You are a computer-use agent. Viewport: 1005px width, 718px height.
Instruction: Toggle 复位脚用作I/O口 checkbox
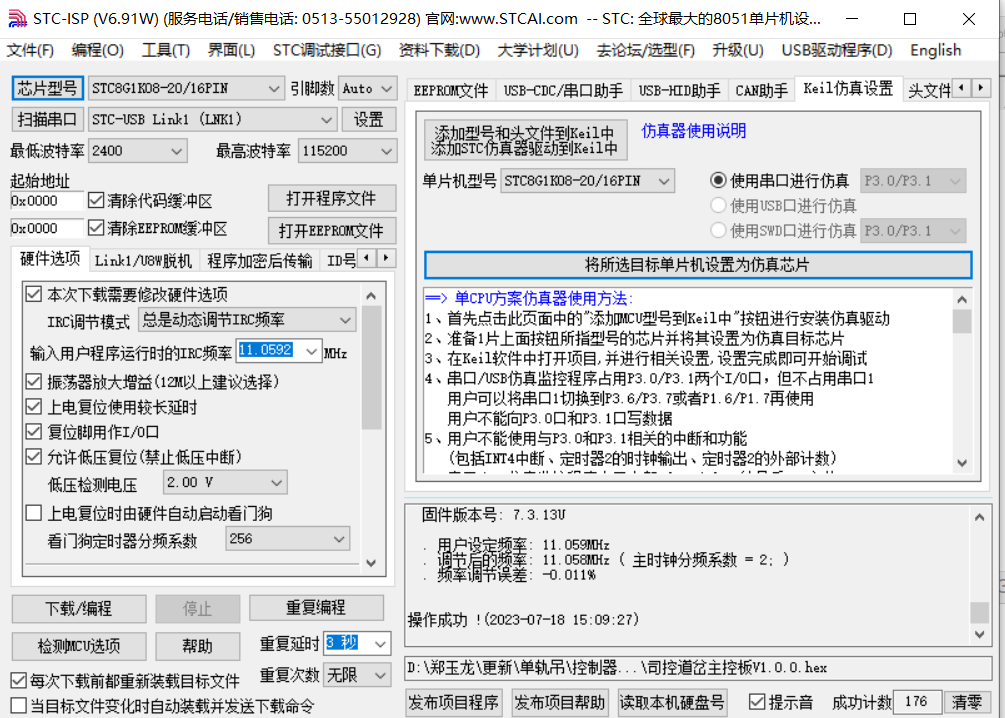33,431
